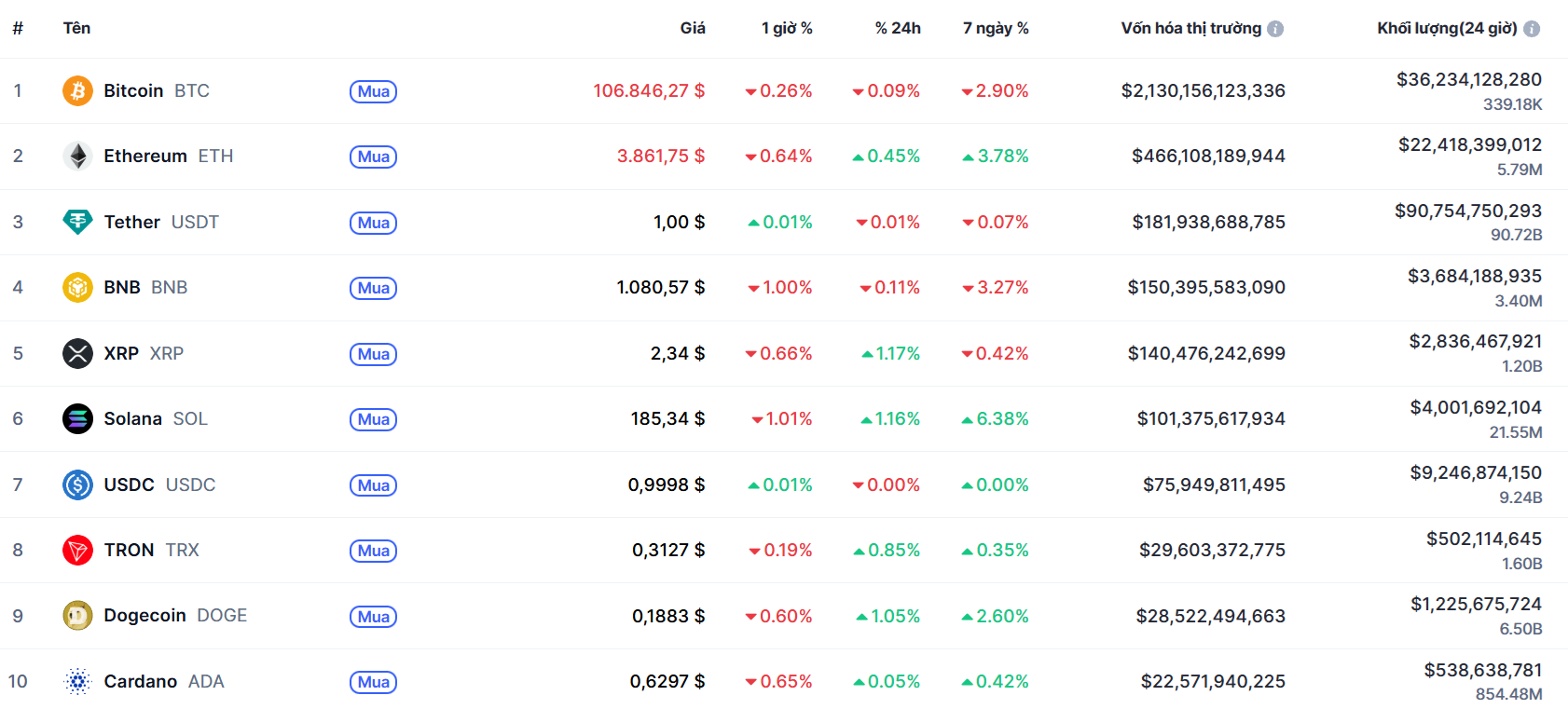1568x709 pixels.
Task: Click Dogecoin price 0,1883 $
Action: tap(668, 616)
